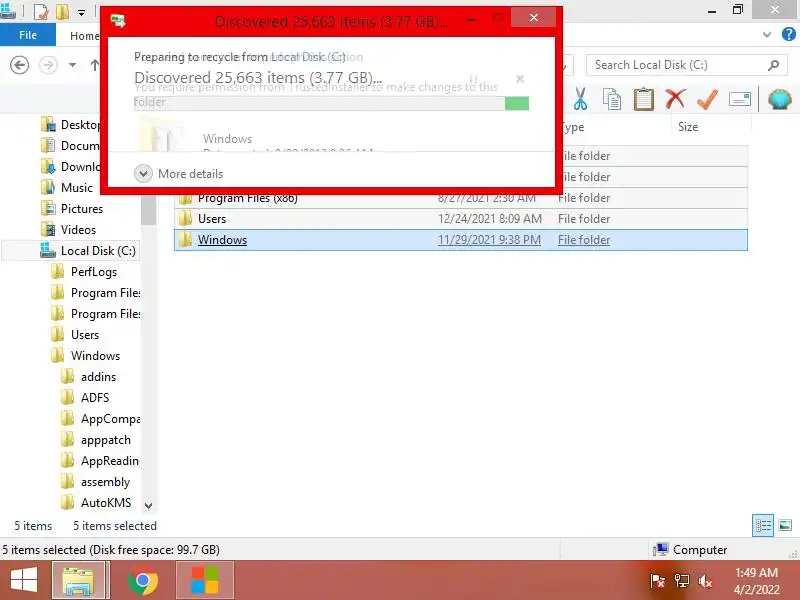
Task: Click the date 11/29/2021 9:38 PM
Action: click(x=489, y=240)
